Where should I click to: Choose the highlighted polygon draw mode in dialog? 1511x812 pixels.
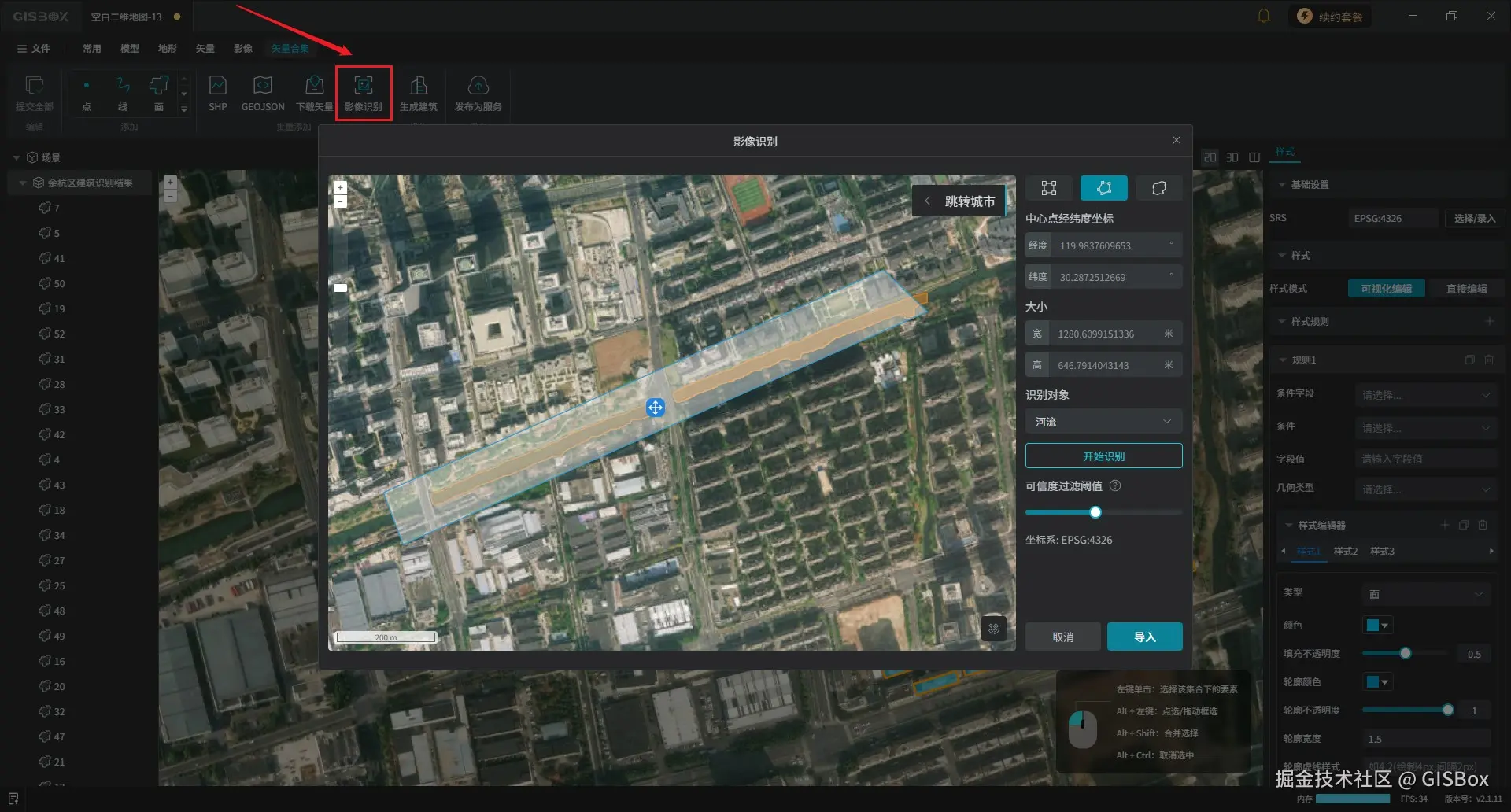point(1104,188)
